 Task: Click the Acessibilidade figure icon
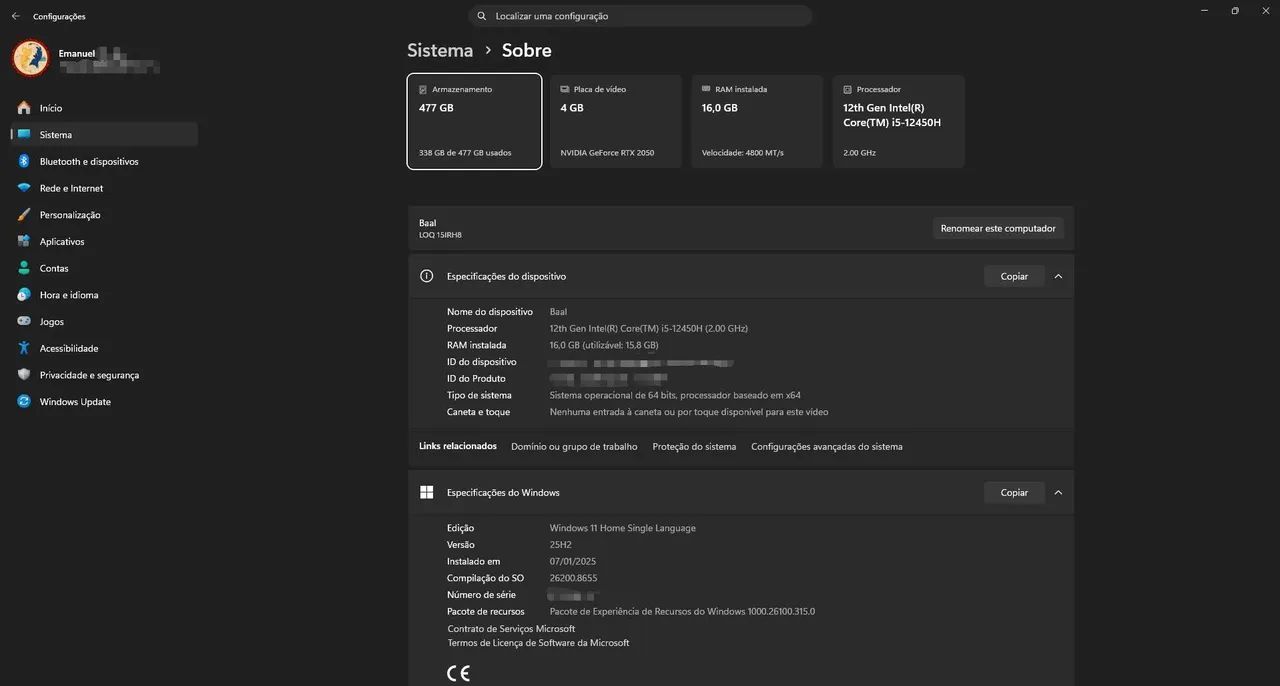pyautogui.click(x=23, y=348)
